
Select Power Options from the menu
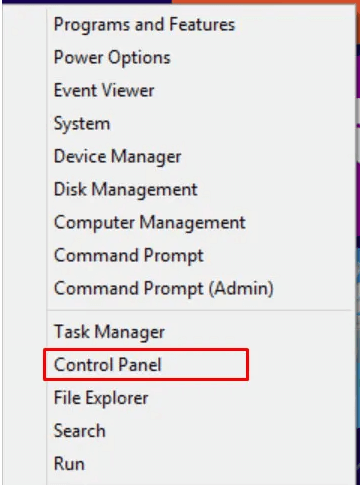pyautogui.click(x=112, y=58)
